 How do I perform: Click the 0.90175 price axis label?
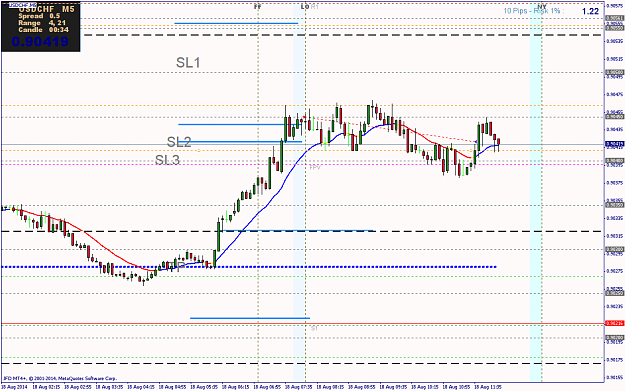point(615,360)
